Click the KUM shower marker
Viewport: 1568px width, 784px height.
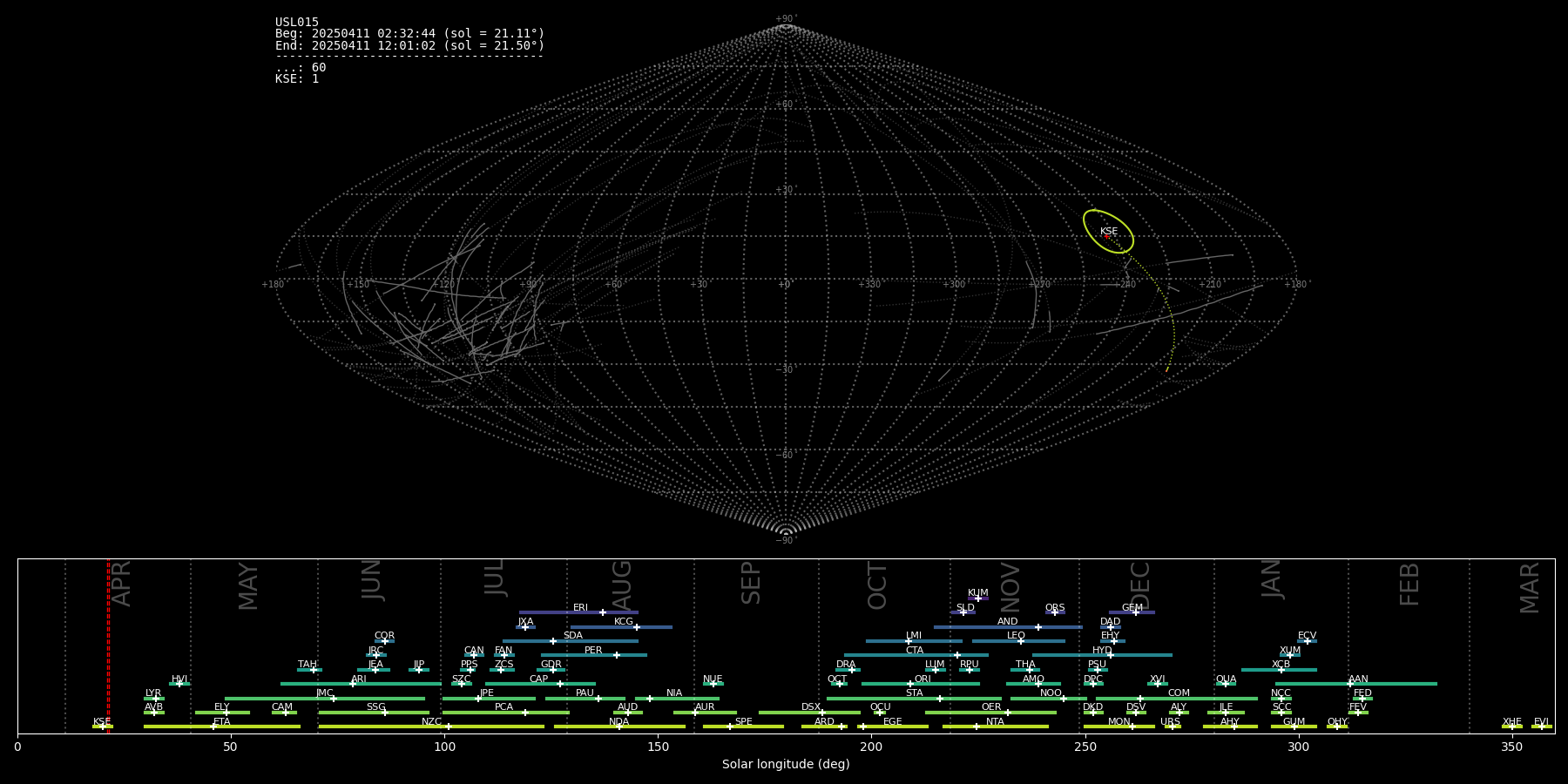(977, 598)
